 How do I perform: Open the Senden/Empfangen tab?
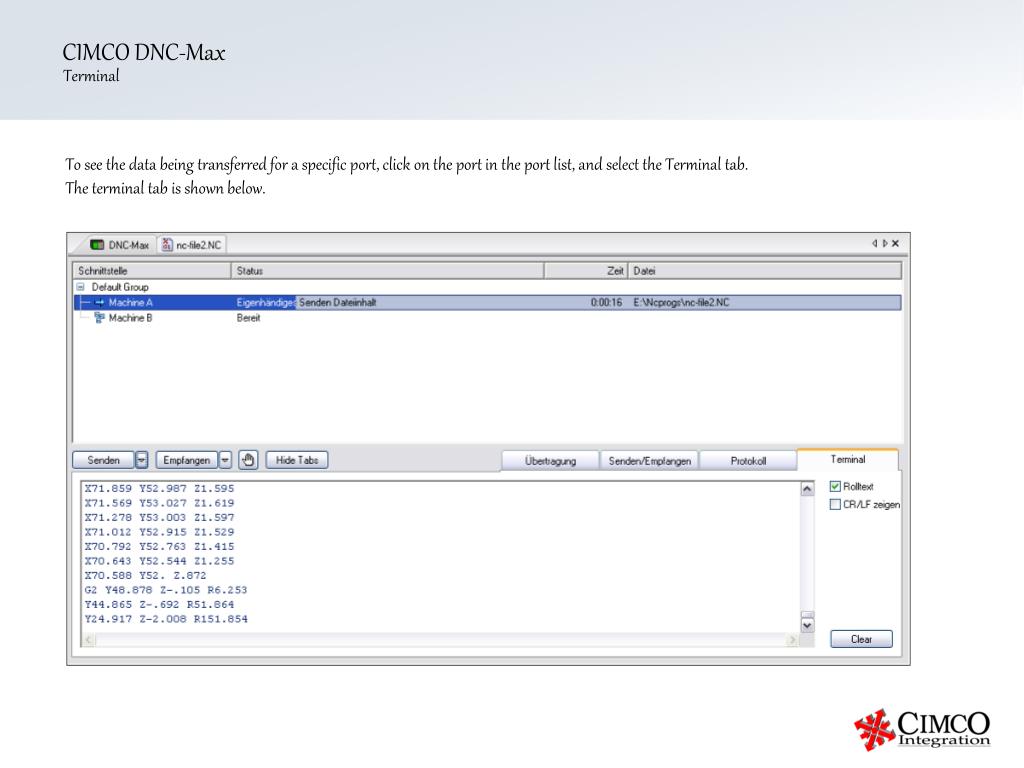[650, 460]
